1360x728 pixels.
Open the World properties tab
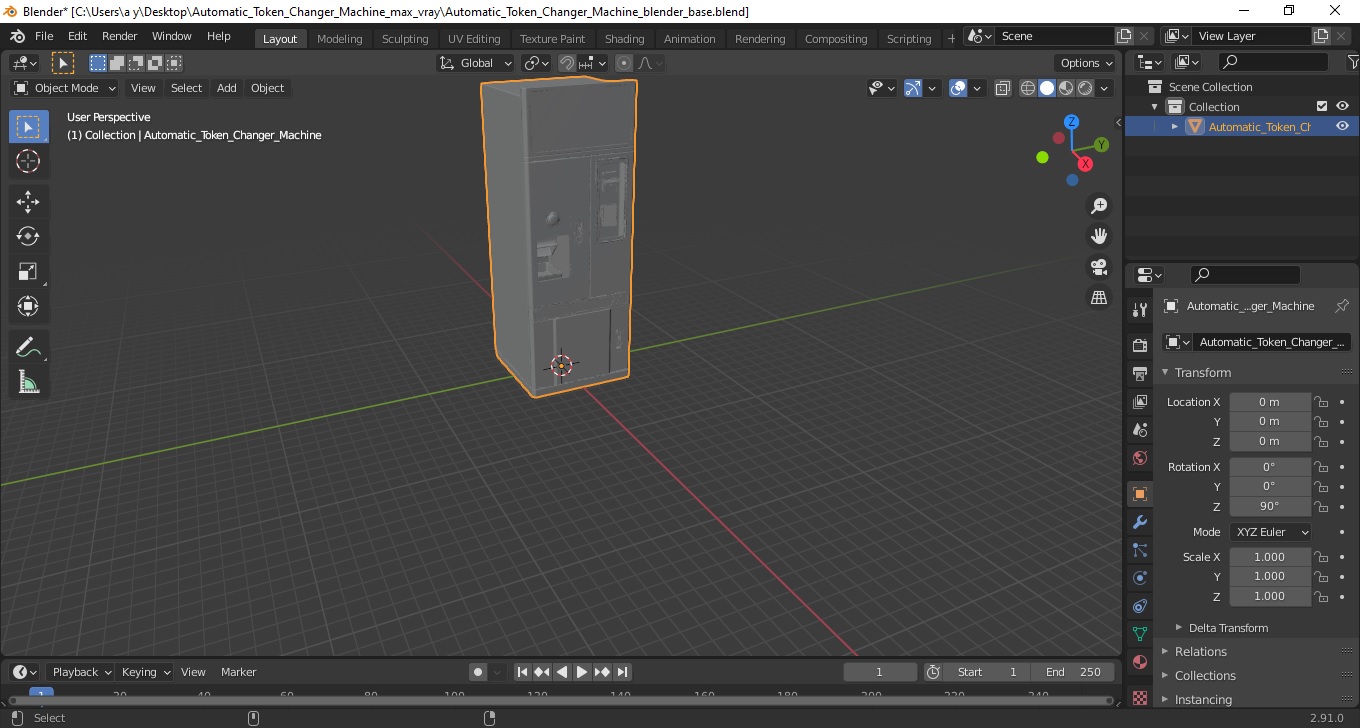click(1139, 458)
